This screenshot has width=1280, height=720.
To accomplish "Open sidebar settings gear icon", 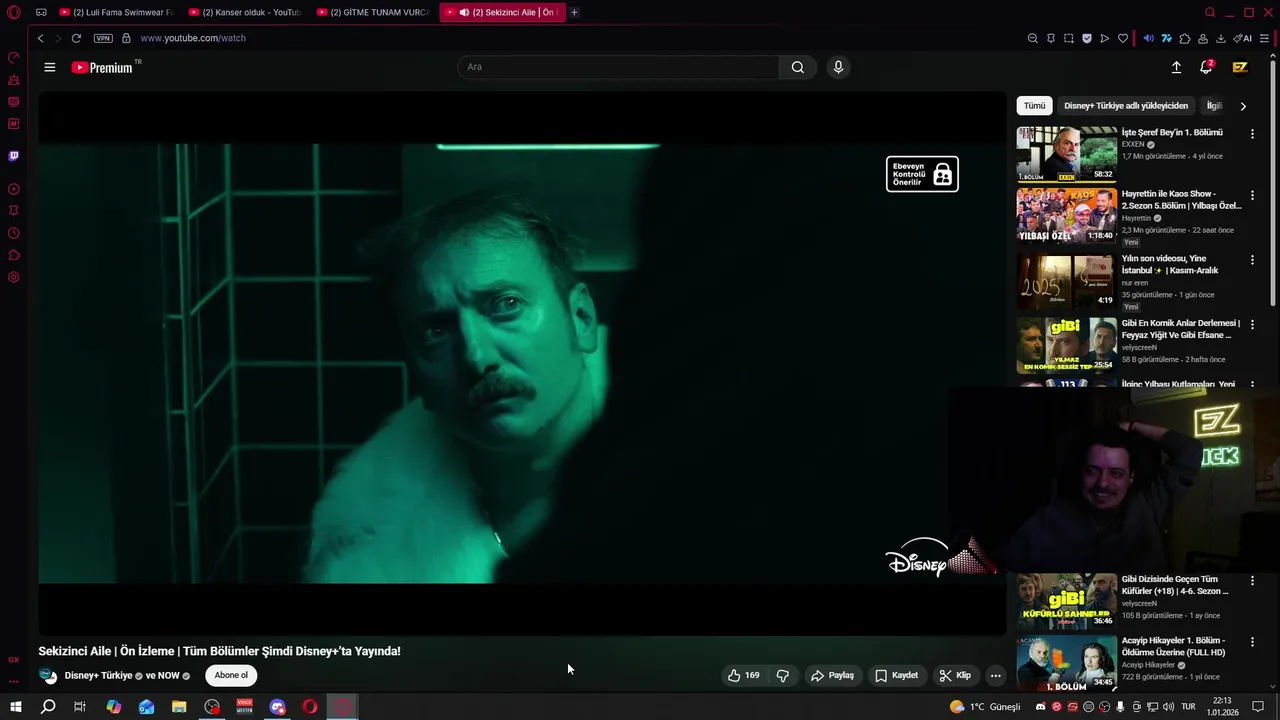I will click(14, 277).
